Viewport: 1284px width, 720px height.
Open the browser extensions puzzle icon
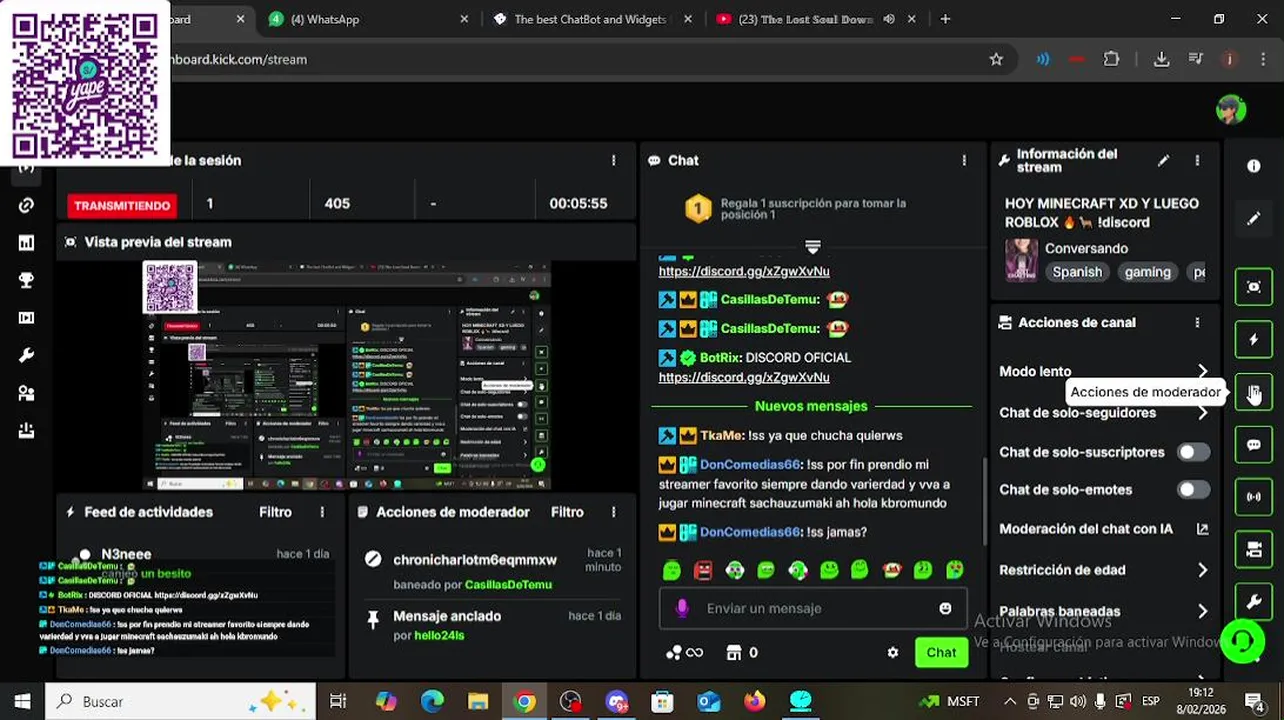pos(1111,59)
